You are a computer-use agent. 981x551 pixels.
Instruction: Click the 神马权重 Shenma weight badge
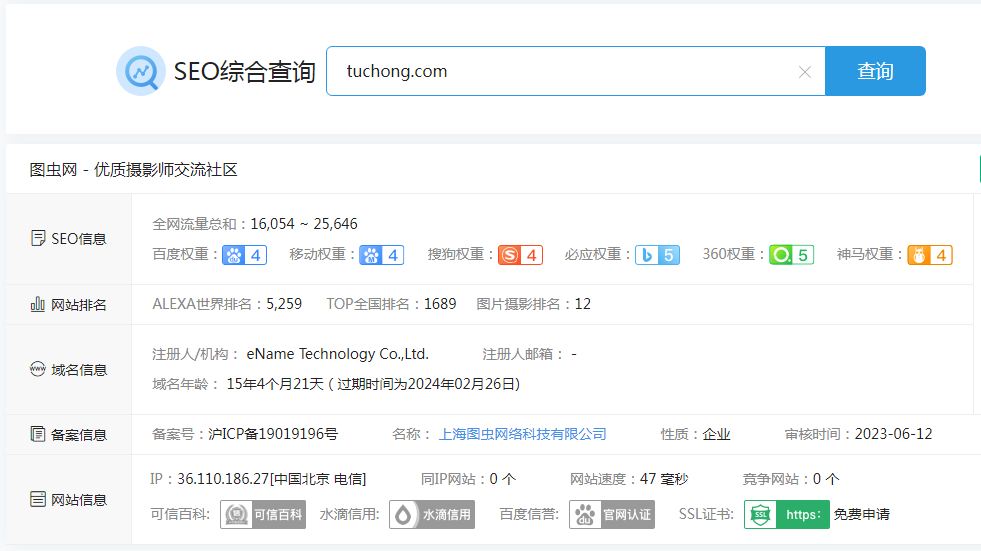[x=930, y=255]
